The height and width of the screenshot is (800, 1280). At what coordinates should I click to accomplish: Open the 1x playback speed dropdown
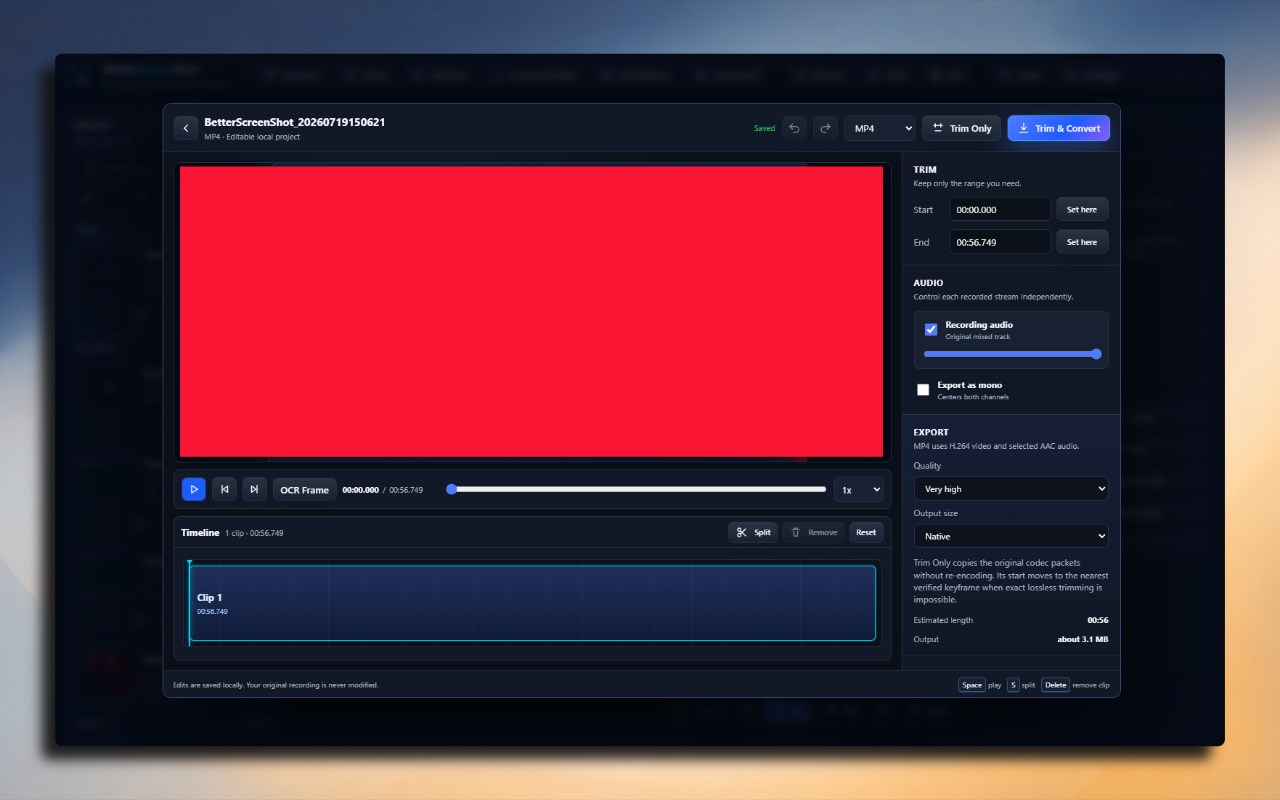[860, 489]
